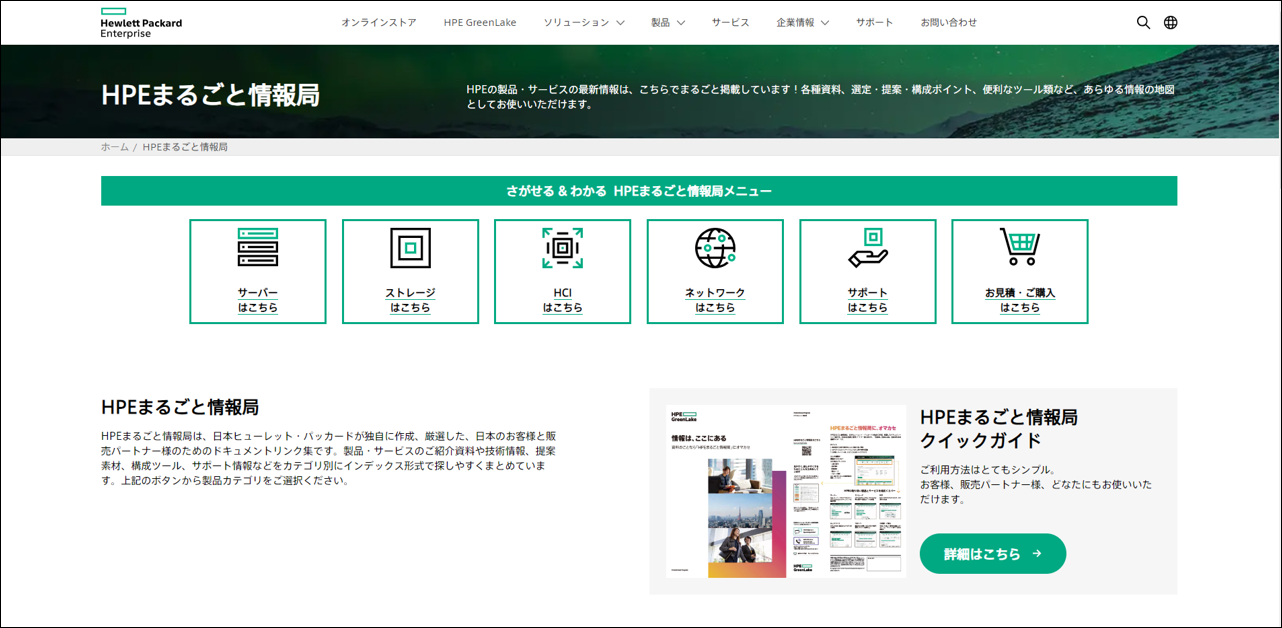Viewport: 1282px width, 628px height.
Task: Click the Hewlett Packard Enterprise logo
Action: tap(141, 22)
